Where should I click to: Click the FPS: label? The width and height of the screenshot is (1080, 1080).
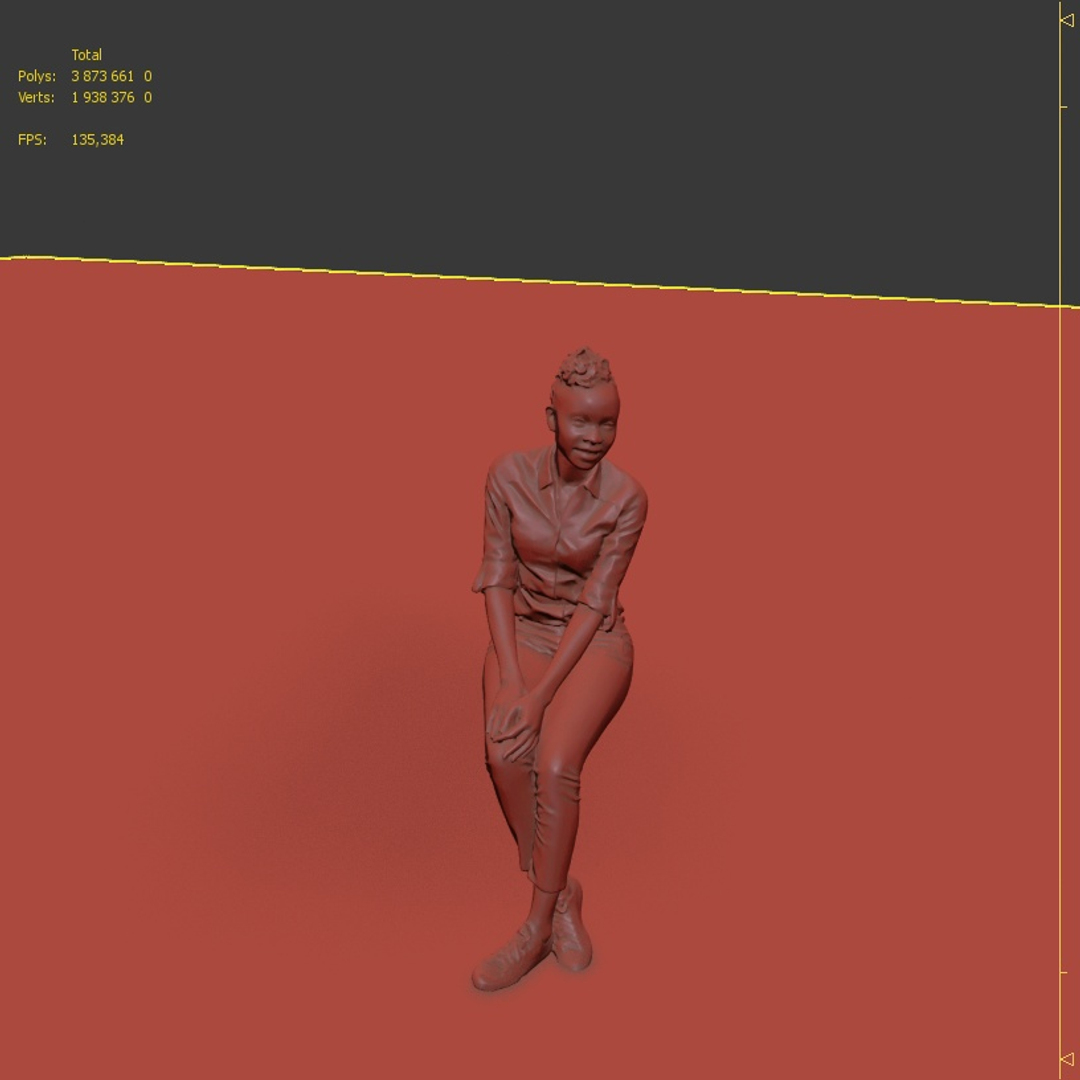coord(32,140)
